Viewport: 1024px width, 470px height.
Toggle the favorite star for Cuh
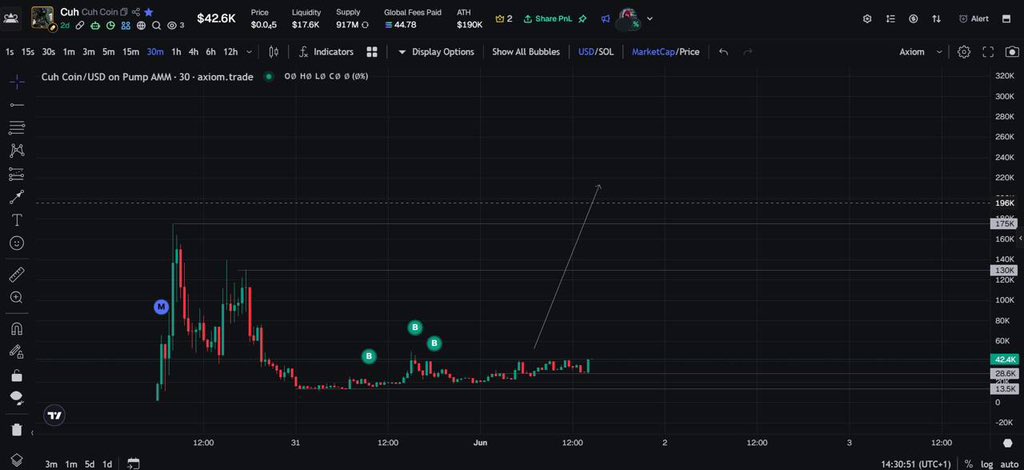149,12
